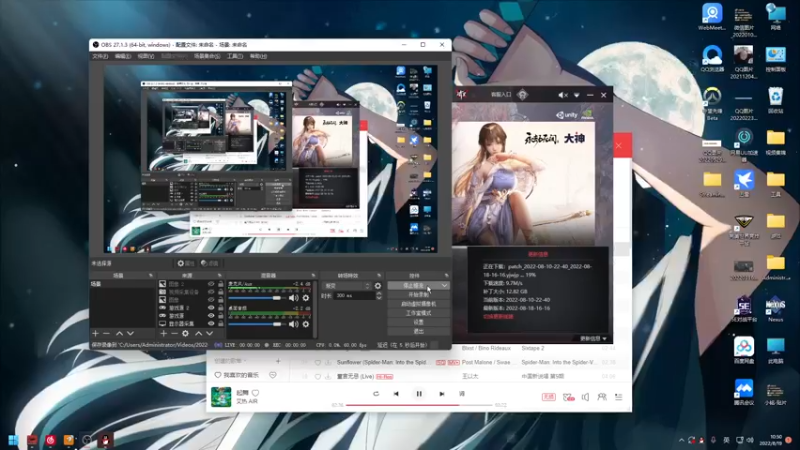Add a new scene with the plus icon
Viewport: 800px width, 450px height.
tap(95, 333)
